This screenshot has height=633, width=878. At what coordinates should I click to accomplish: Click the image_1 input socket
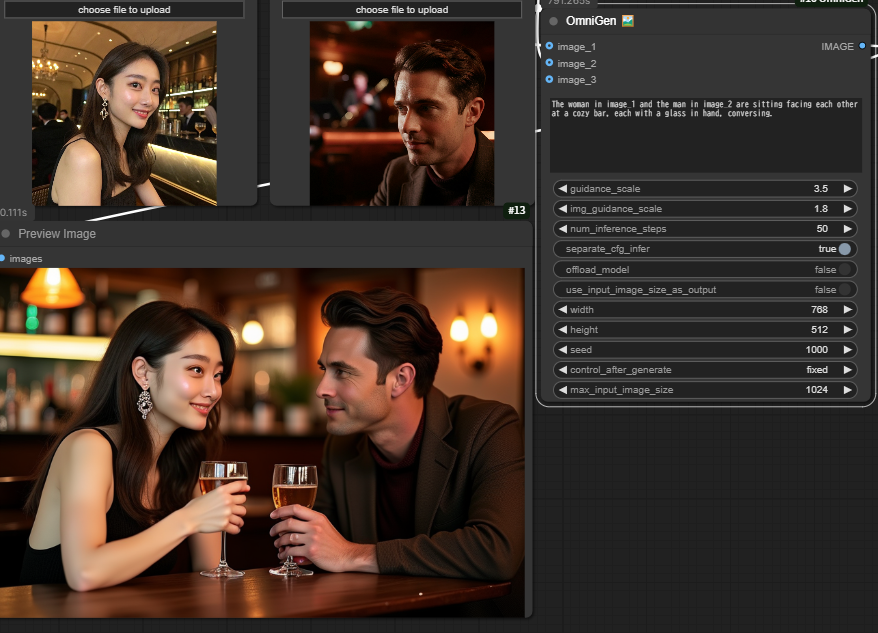[549, 46]
